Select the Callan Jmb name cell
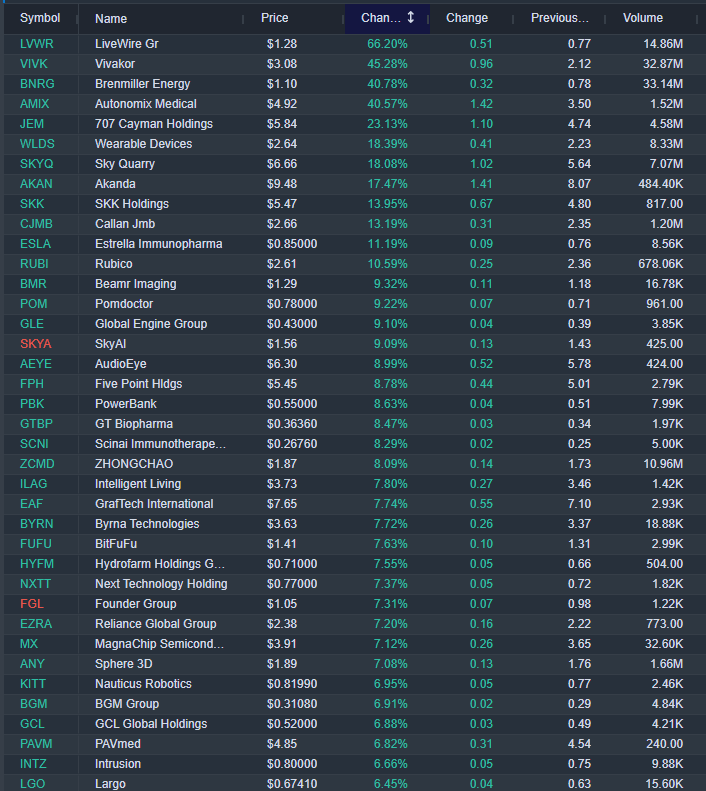 (x=125, y=224)
